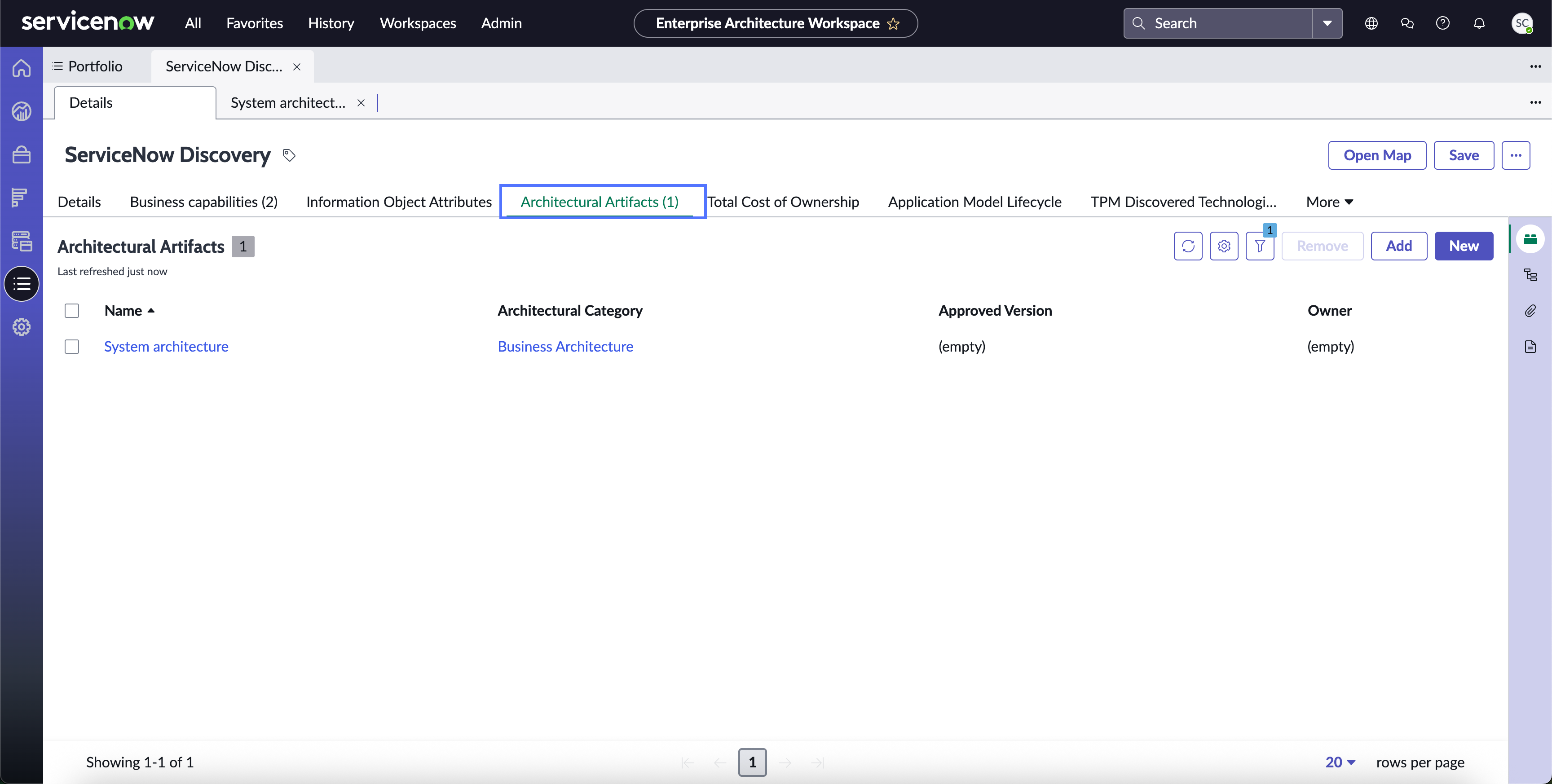Open the help question mark icon

coord(1442,23)
